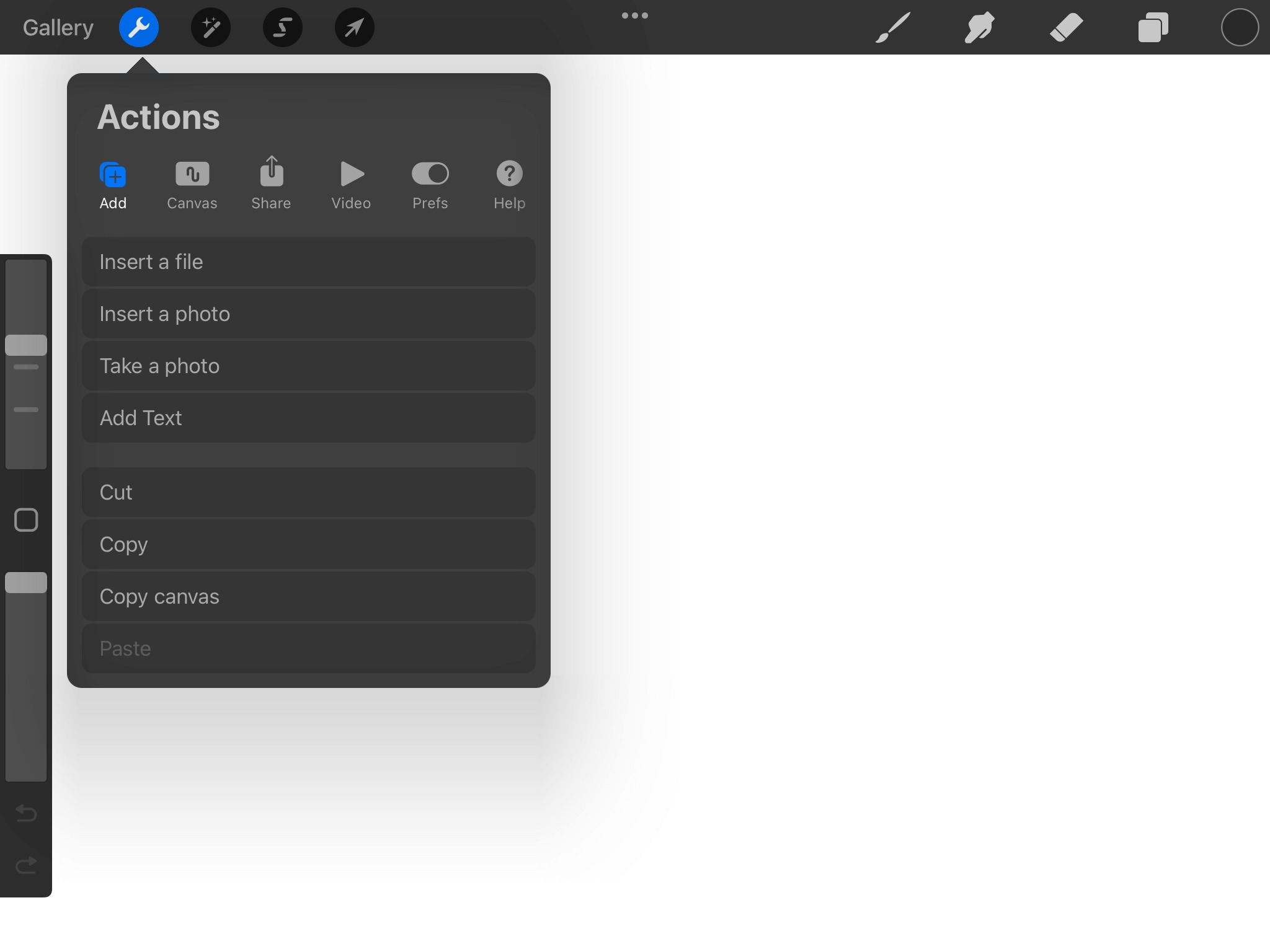The width and height of the screenshot is (1270, 952).
Task: Select the Eraser tool in toolbar
Action: [x=1063, y=27]
